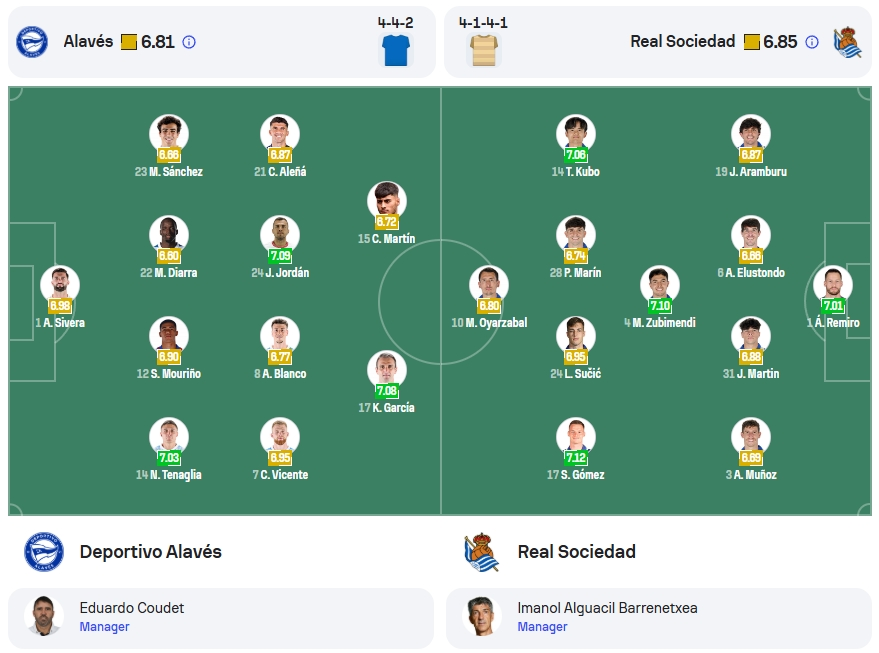Click the Alavés club crest in header

pos(32,42)
